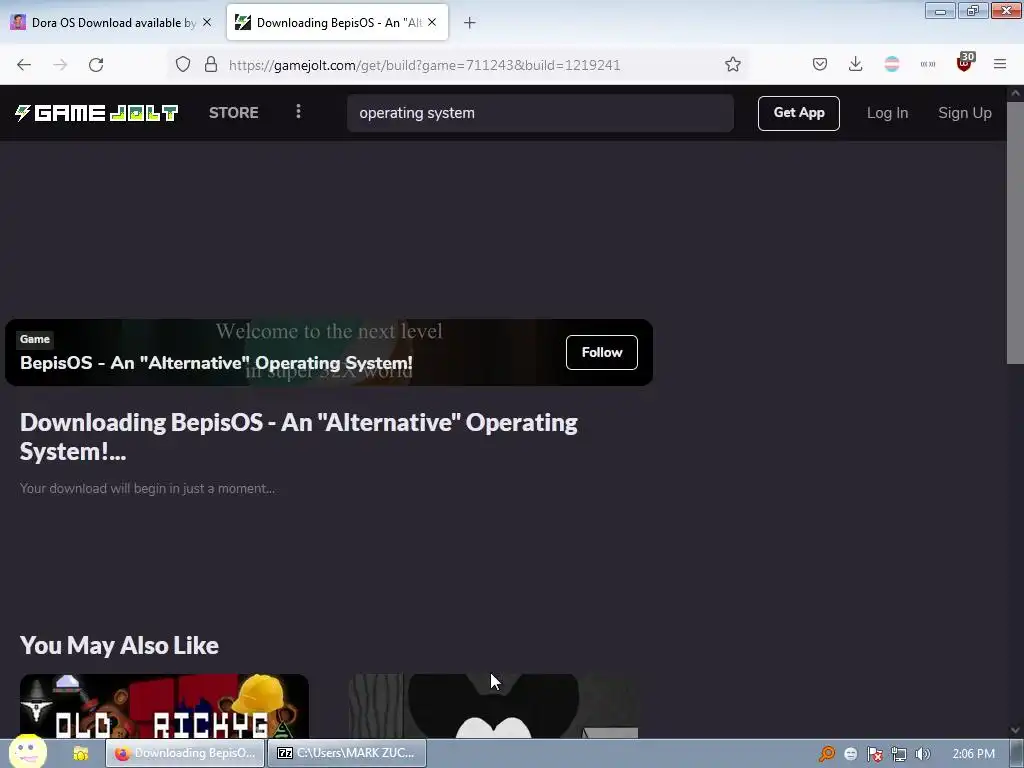Click the page vertical scrollbar thumb
The height and width of the screenshot is (768, 1024).
coord(1015,232)
